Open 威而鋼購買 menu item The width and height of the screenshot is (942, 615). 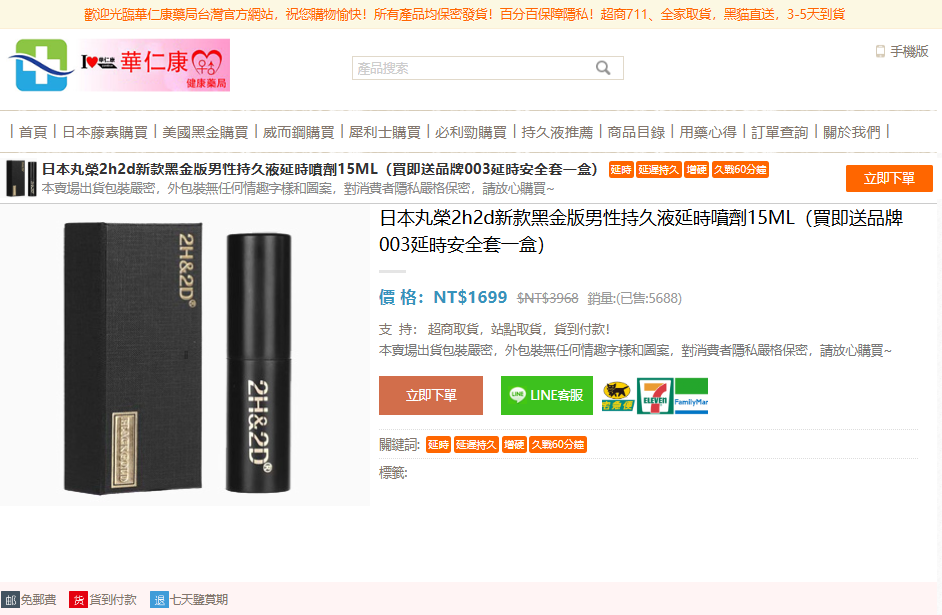click(x=299, y=132)
